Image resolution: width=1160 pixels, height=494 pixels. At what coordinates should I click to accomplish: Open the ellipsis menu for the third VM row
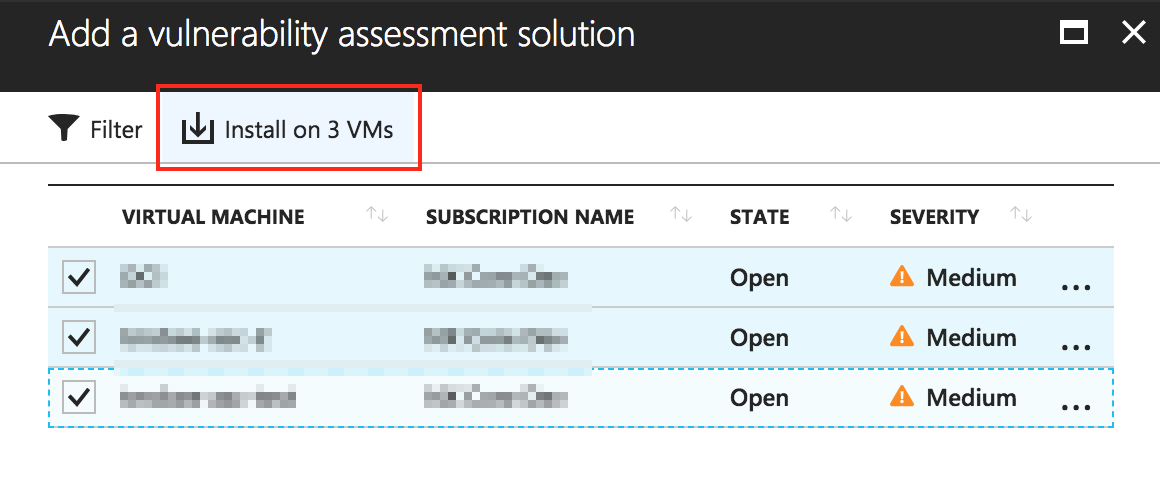pos(1075,407)
